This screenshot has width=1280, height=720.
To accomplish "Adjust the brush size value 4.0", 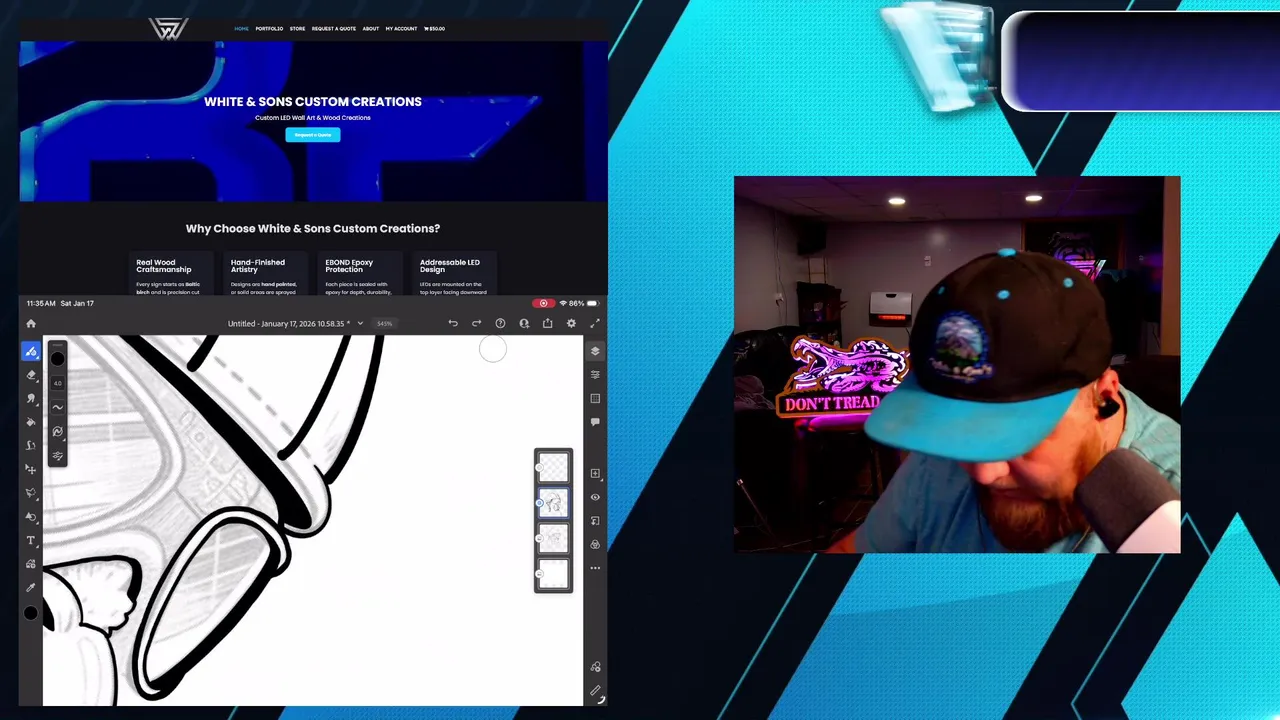I will [57, 383].
